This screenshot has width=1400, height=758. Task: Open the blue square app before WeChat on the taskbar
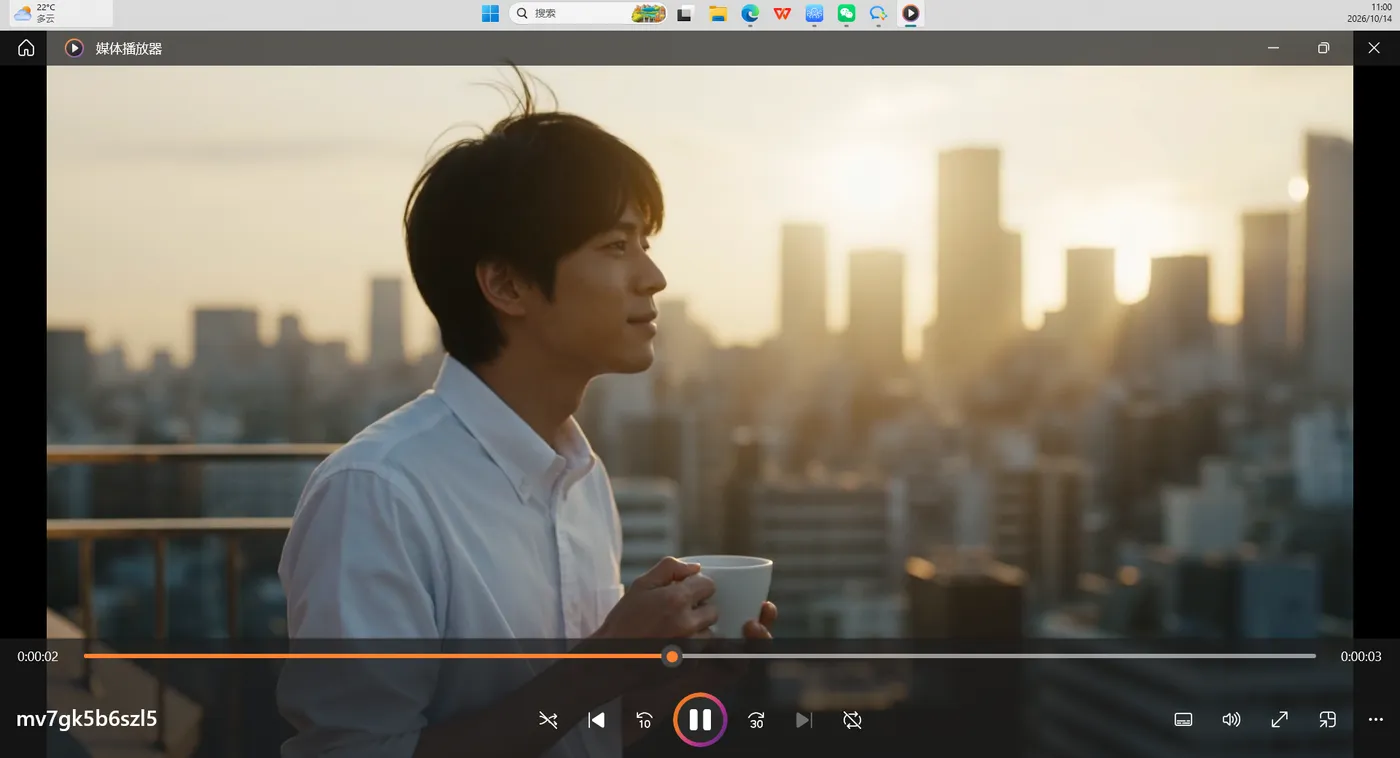pos(814,14)
